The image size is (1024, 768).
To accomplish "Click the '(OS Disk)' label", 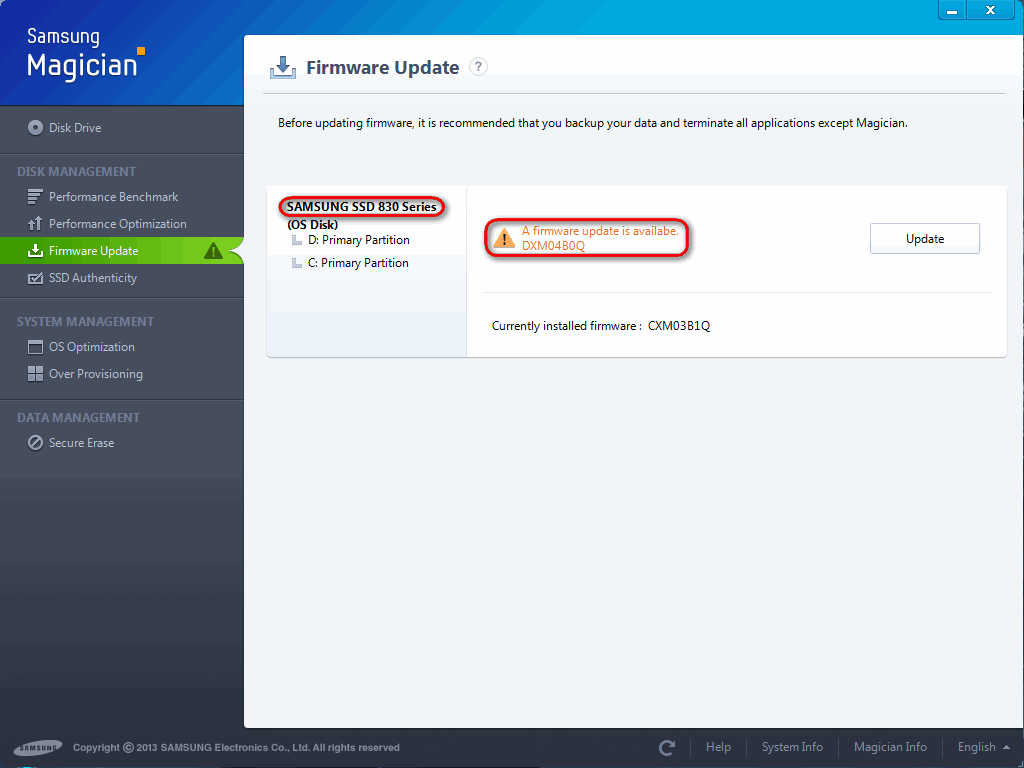I will (x=313, y=225).
